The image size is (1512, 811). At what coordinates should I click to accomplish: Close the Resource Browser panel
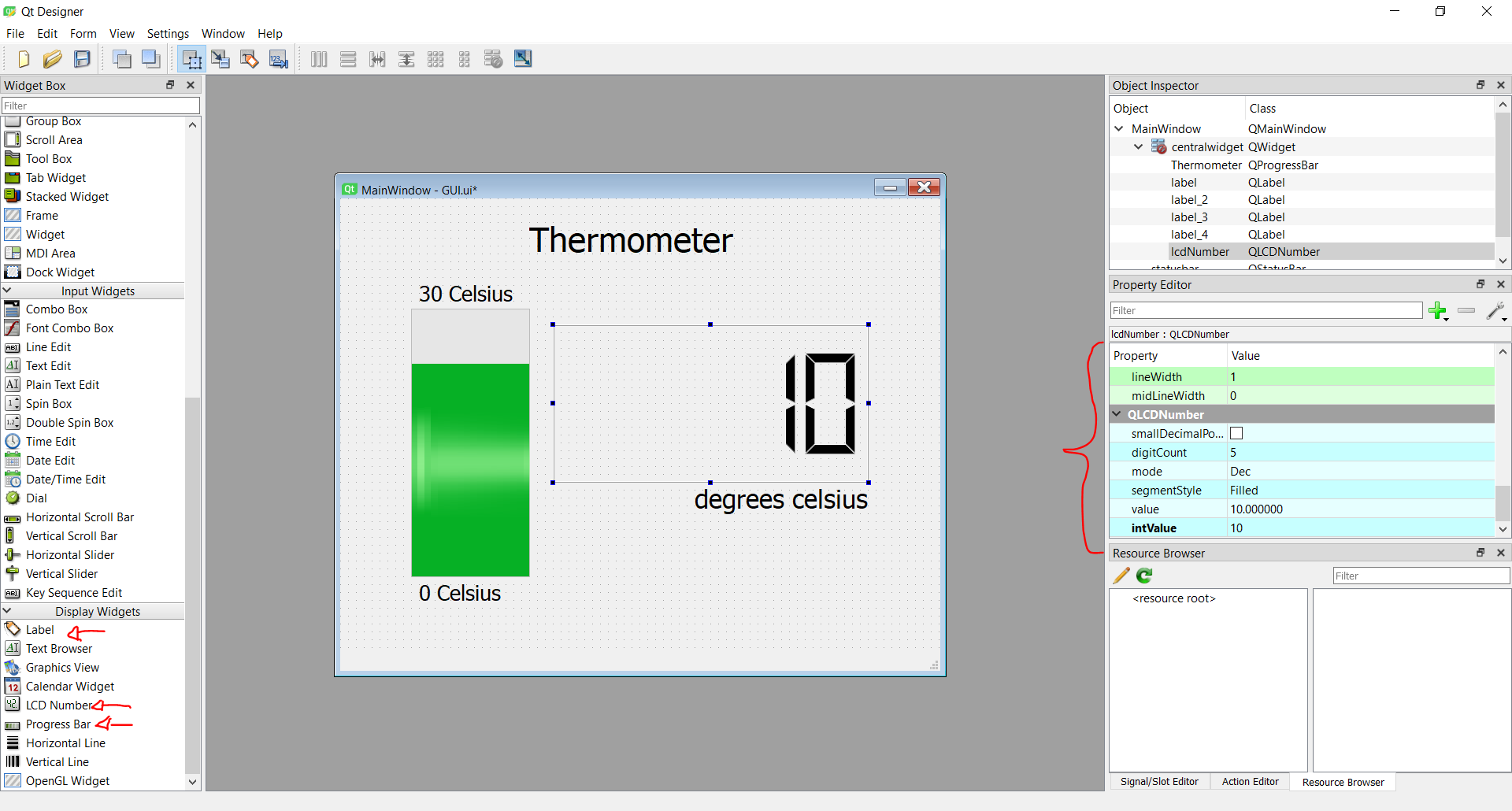(1501, 553)
